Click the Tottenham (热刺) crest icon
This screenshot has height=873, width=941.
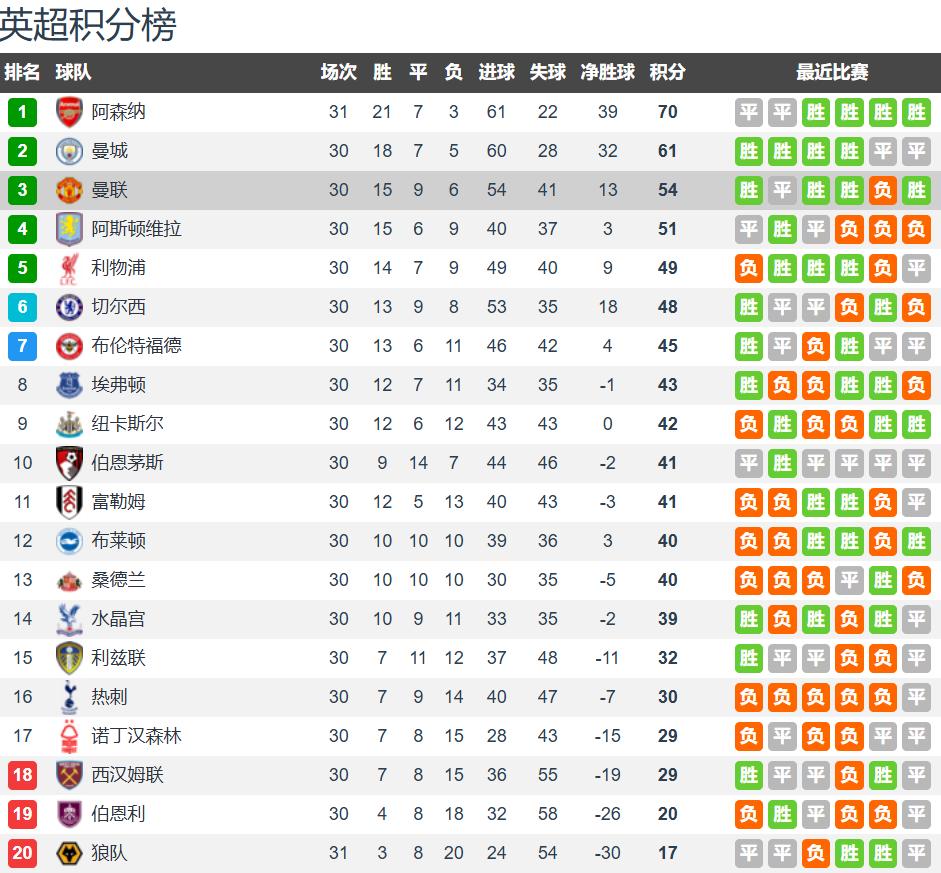tap(69, 697)
